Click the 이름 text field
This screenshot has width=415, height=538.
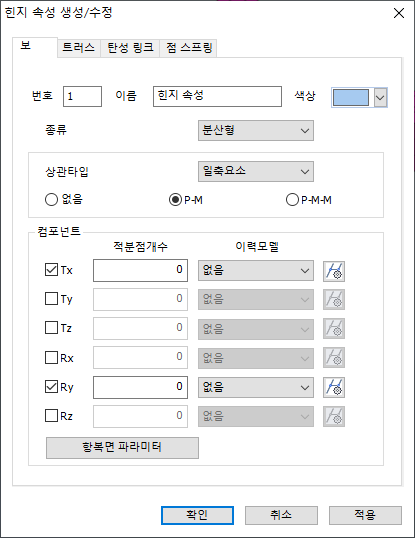217,96
